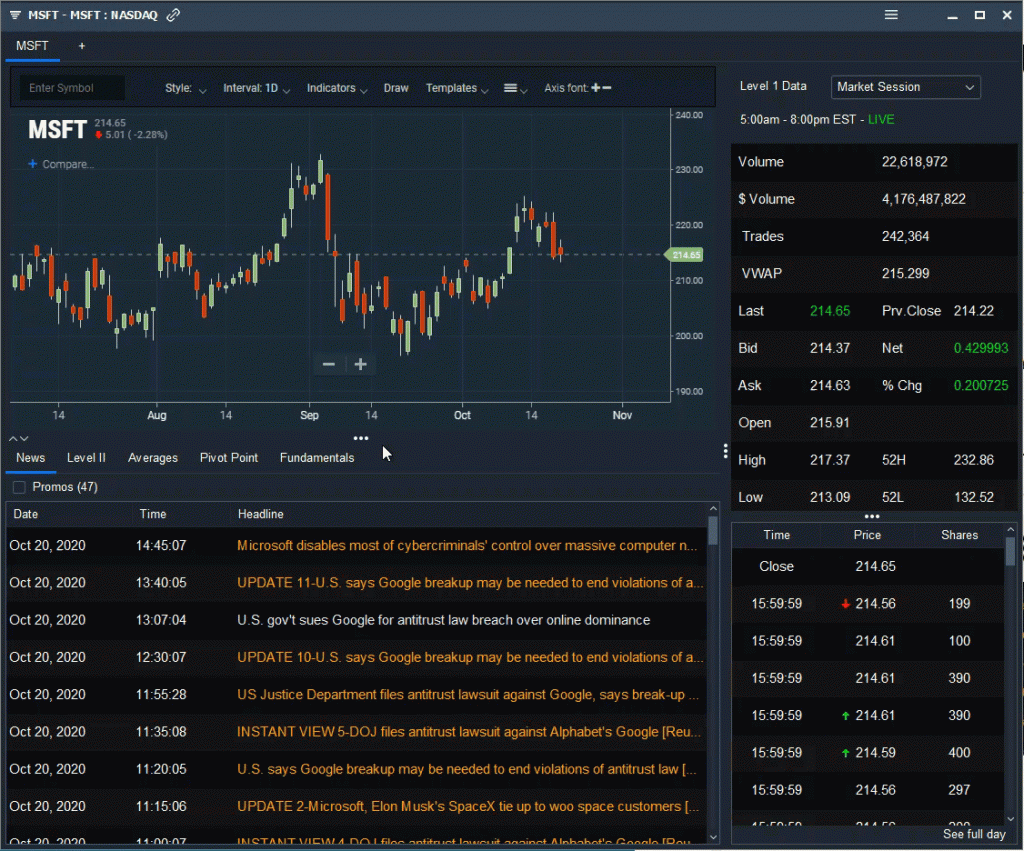Image resolution: width=1024 pixels, height=851 pixels.
Task: Click the Enter Symbol input field
Action: click(70, 88)
